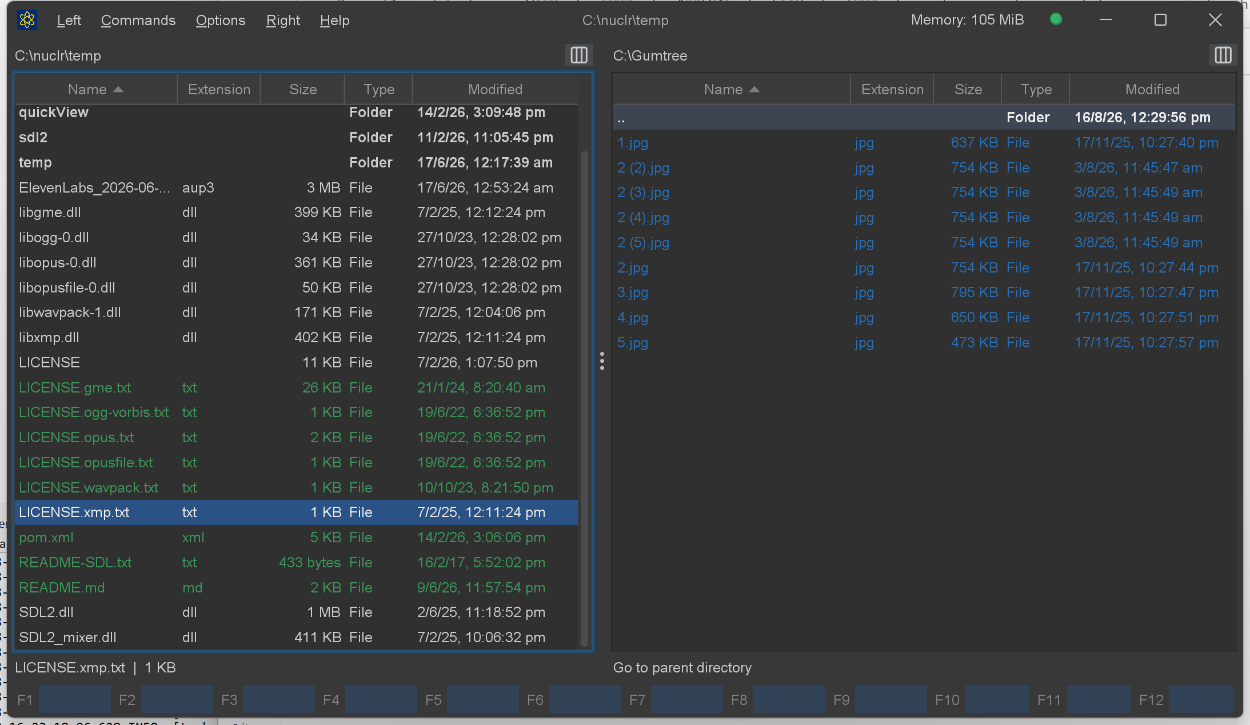The width and height of the screenshot is (1250, 725).
Task: Select 2 (2).jpg in right panel
Action: tap(924, 167)
